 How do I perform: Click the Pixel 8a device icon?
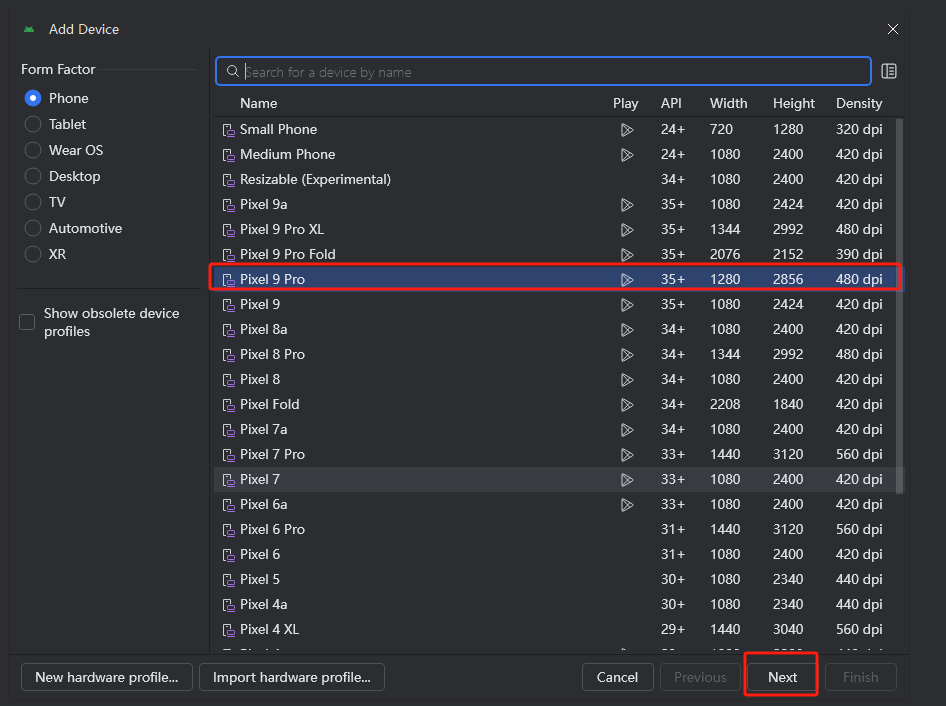(229, 330)
